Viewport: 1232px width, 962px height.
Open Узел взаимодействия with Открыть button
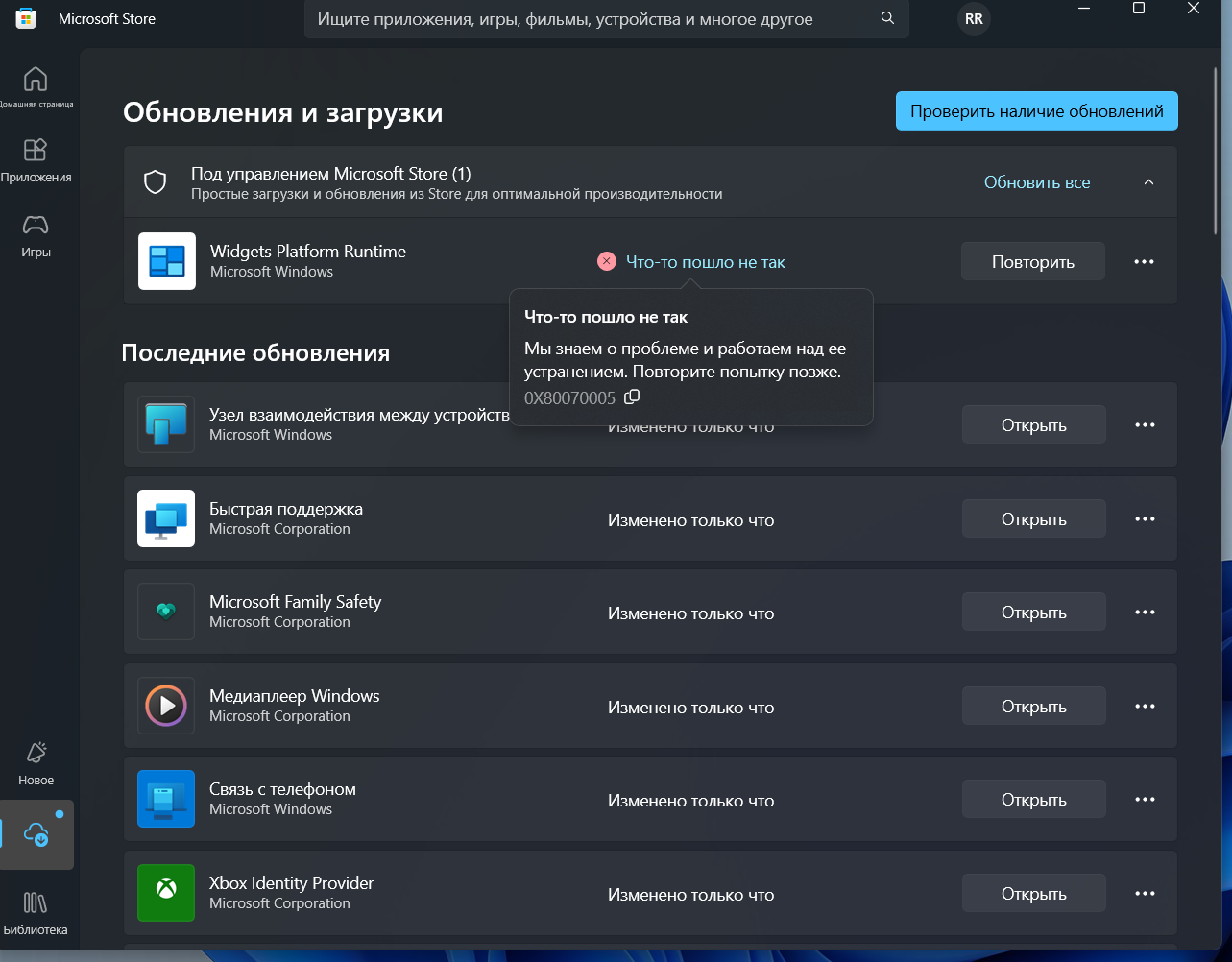[1034, 424]
